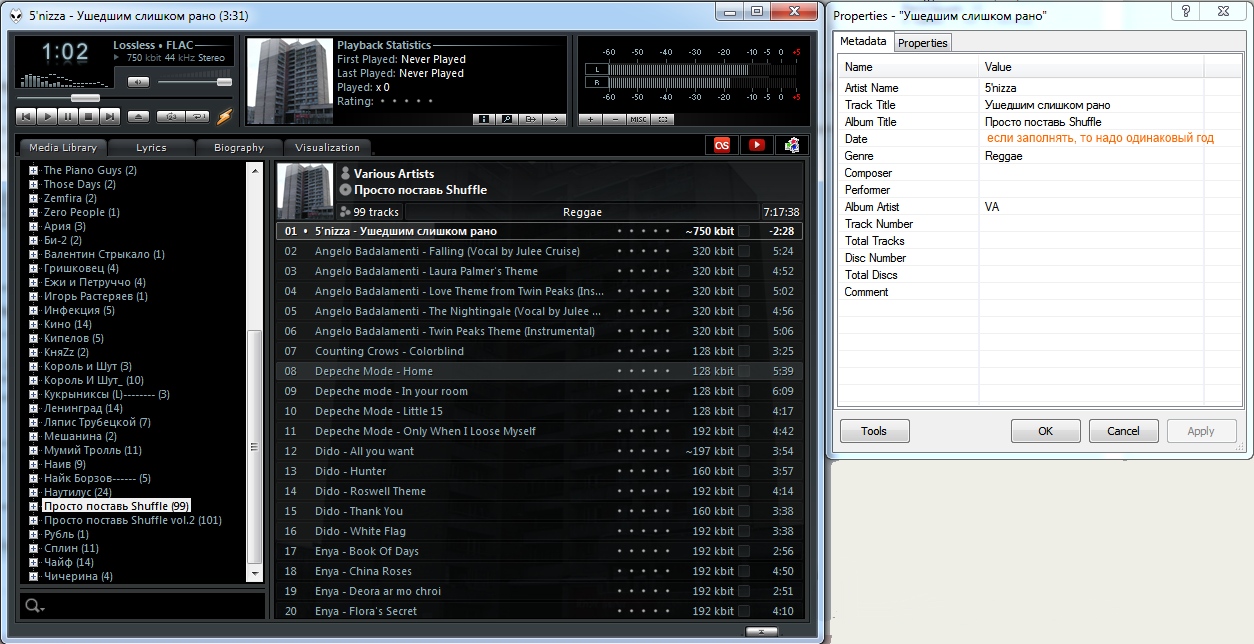Open the Biography tab
The width and height of the screenshot is (1254, 644).
point(239,147)
